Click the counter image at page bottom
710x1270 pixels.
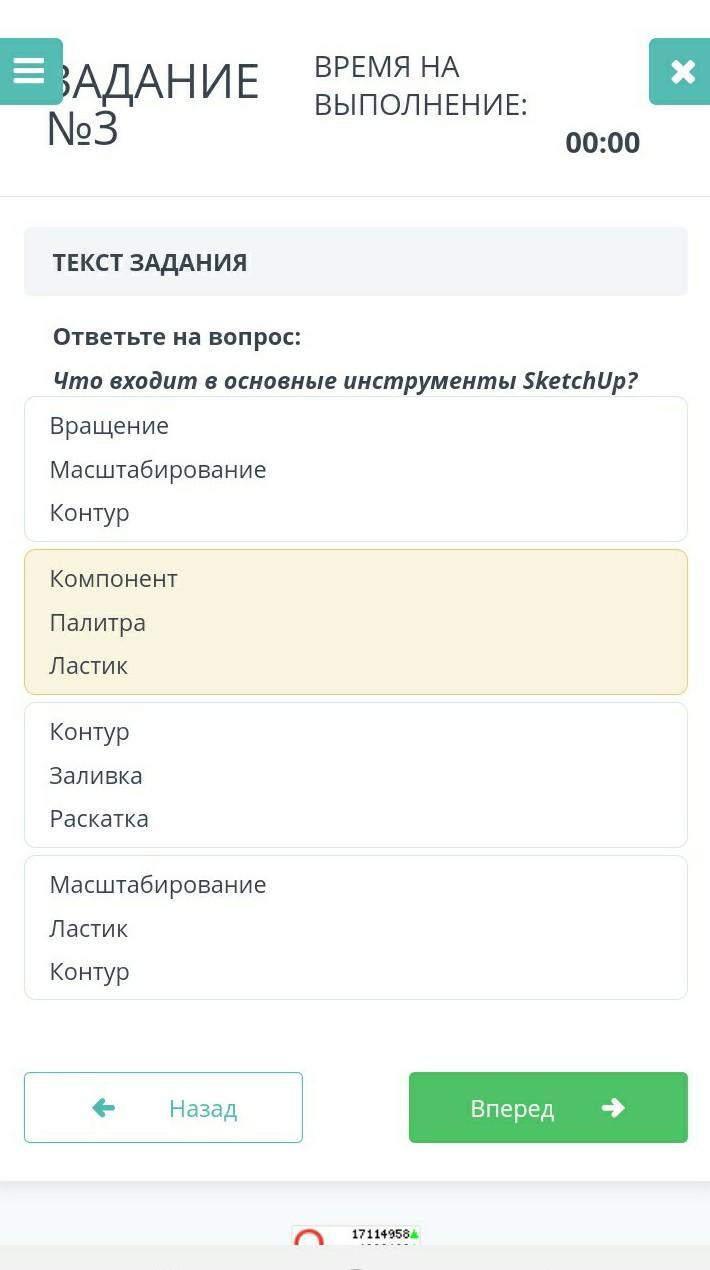click(x=356, y=1236)
